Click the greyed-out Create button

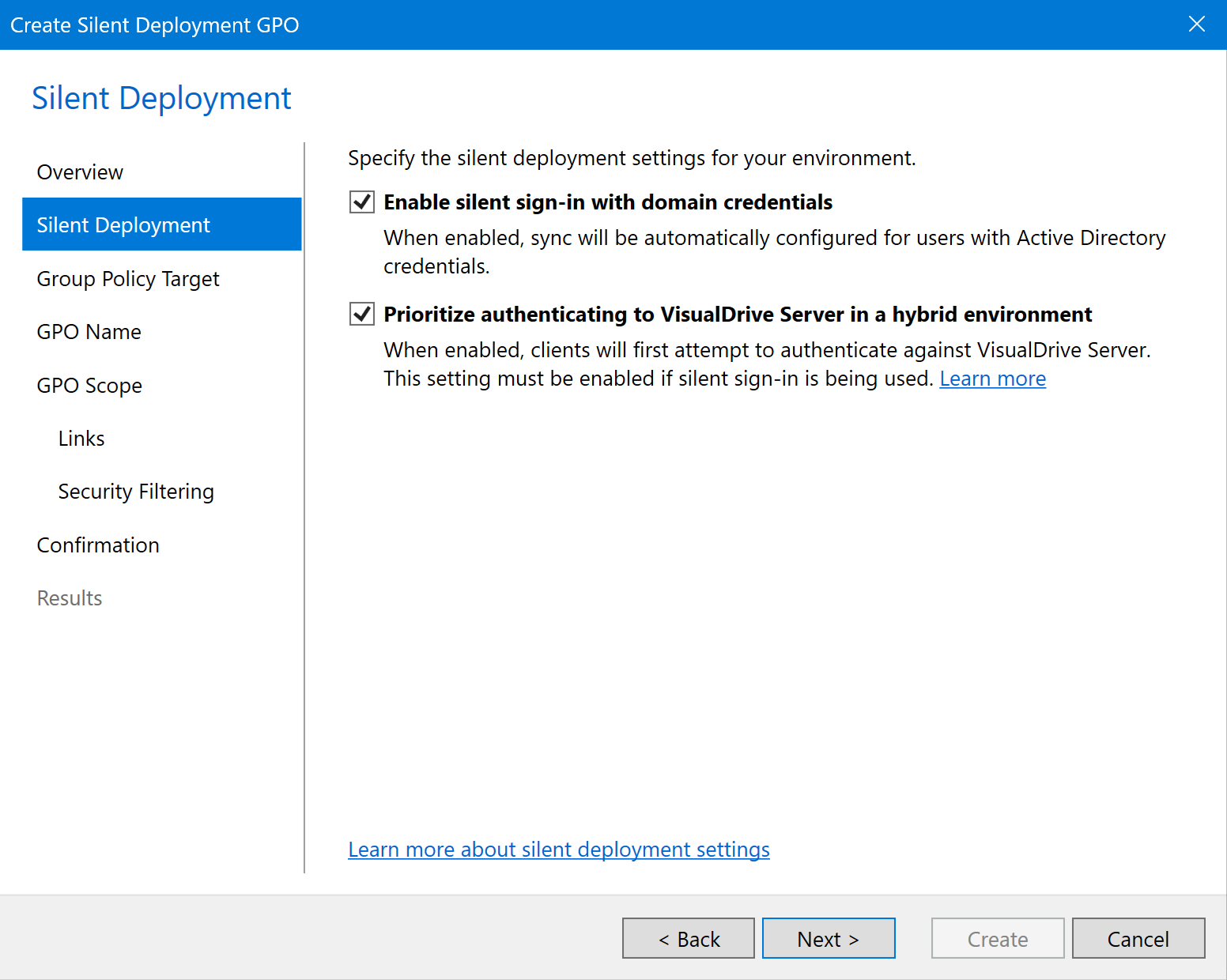point(997,939)
